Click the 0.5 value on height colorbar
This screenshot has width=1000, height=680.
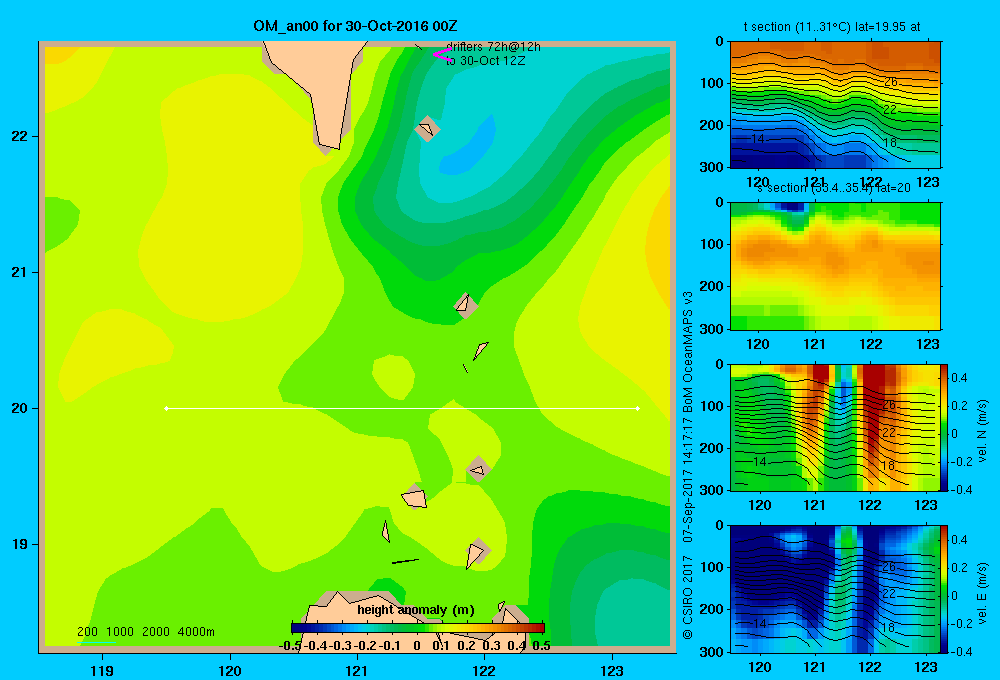541,646
